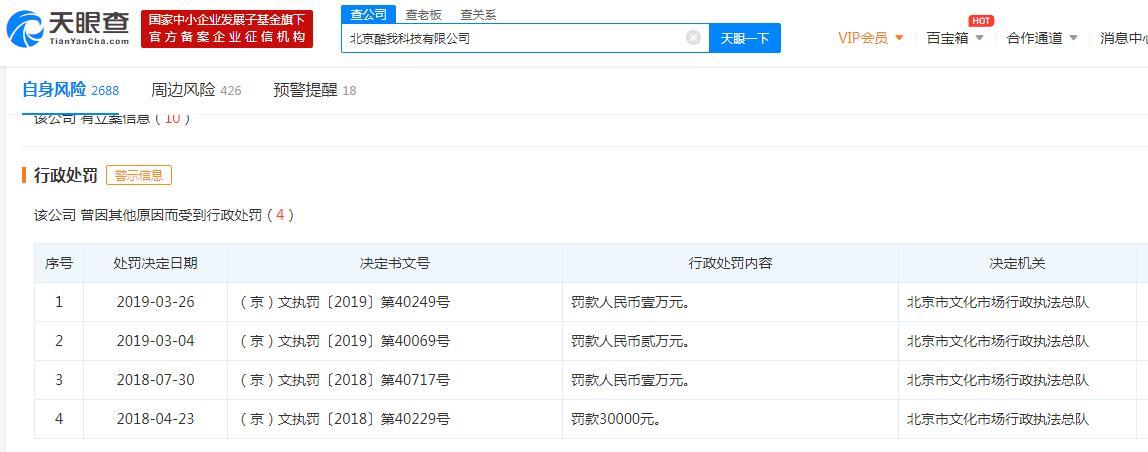
Task: Click the HOT badge above 百宝箱
Action: point(980,21)
